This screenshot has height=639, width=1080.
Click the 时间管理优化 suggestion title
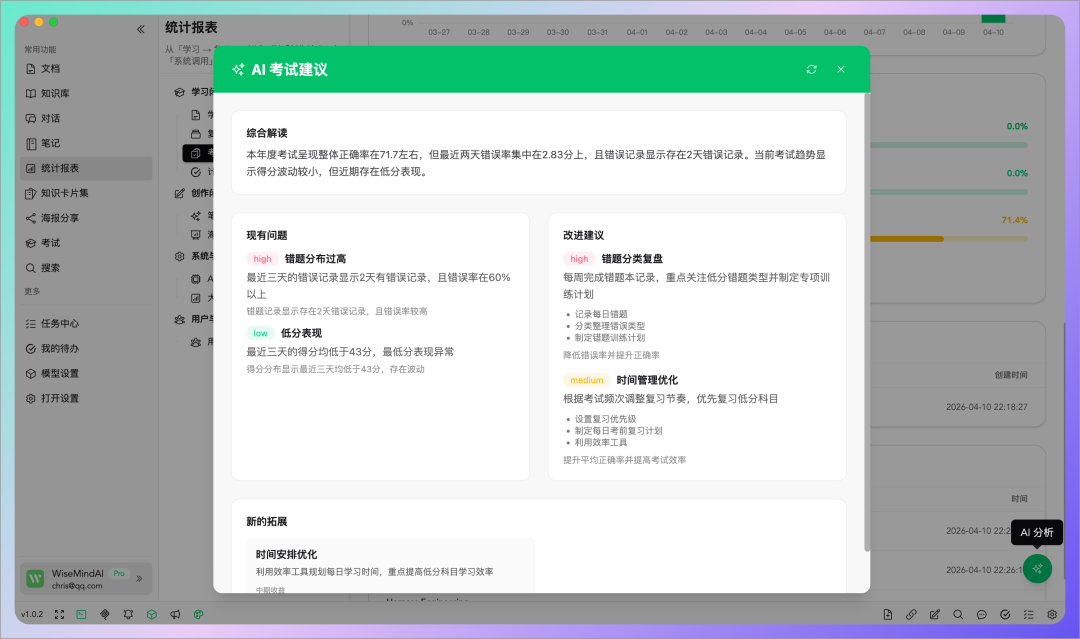click(647, 380)
